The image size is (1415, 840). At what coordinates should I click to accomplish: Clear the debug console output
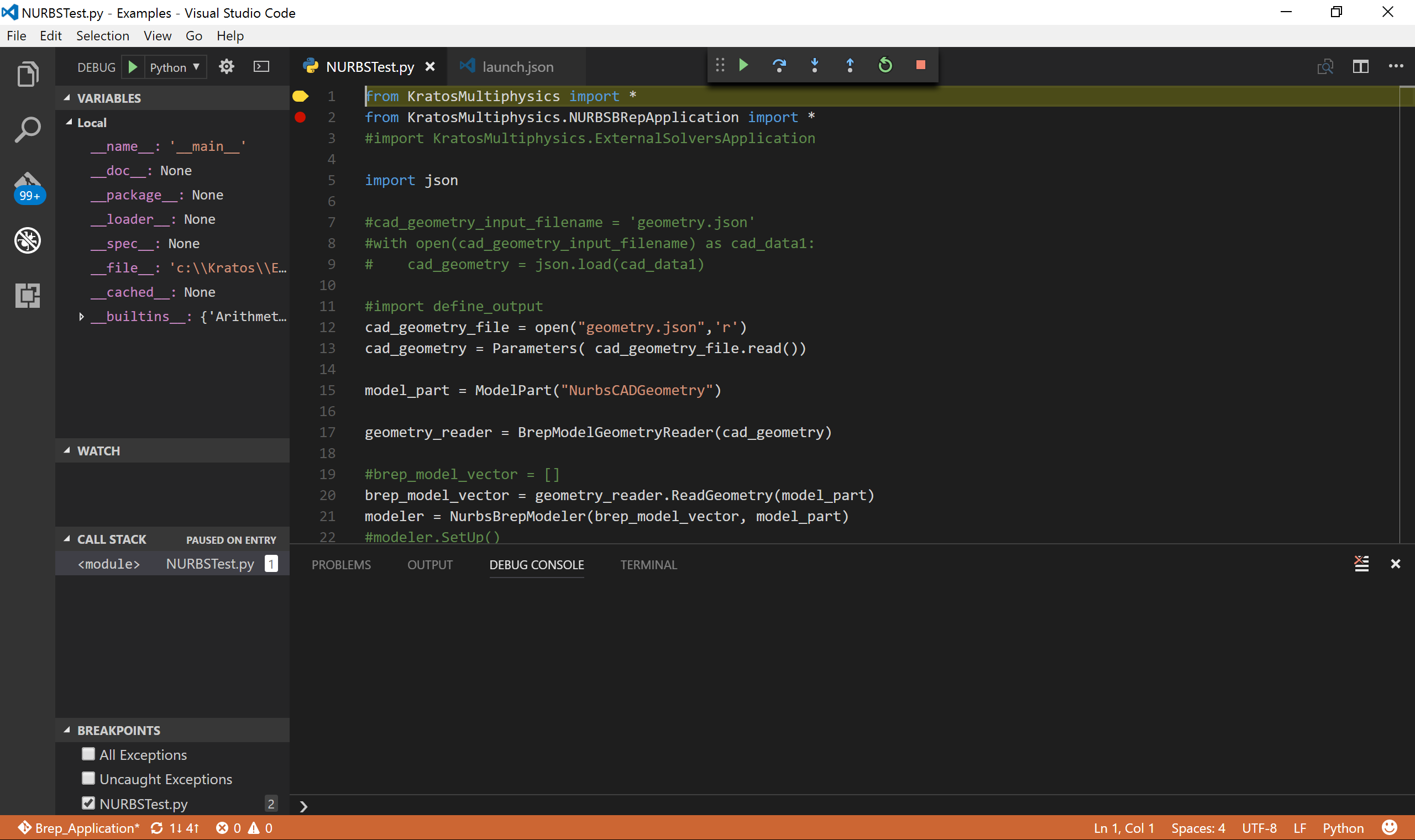tap(1361, 564)
